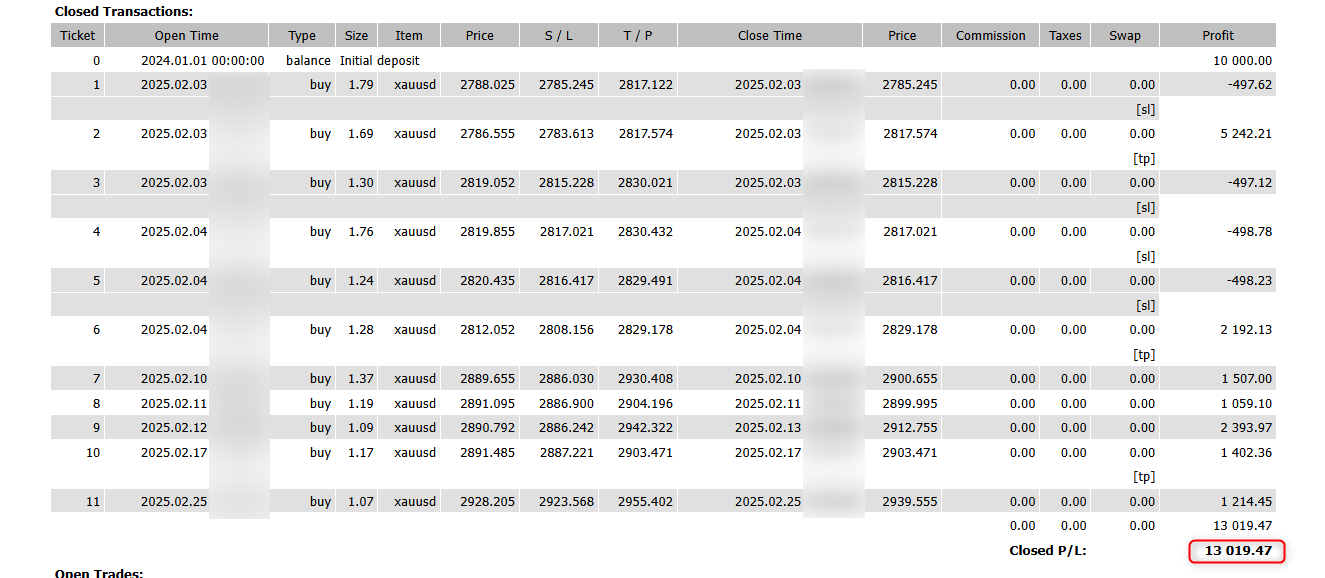Screen dimensions: 1325x578
Task: Click the Closed P/L label
Action: (1048, 551)
